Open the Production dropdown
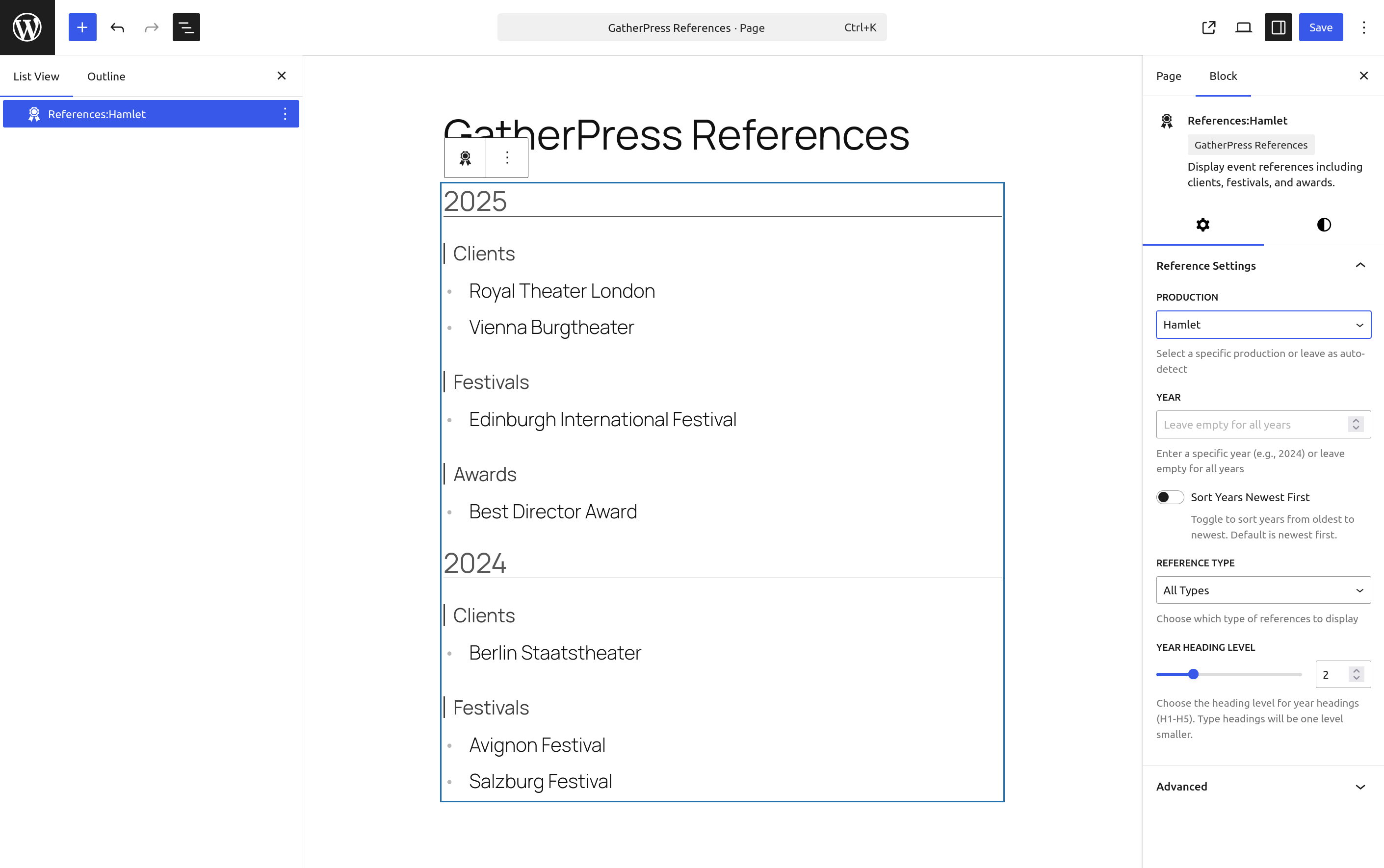The height and width of the screenshot is (868, 1384). (1262, 324)
